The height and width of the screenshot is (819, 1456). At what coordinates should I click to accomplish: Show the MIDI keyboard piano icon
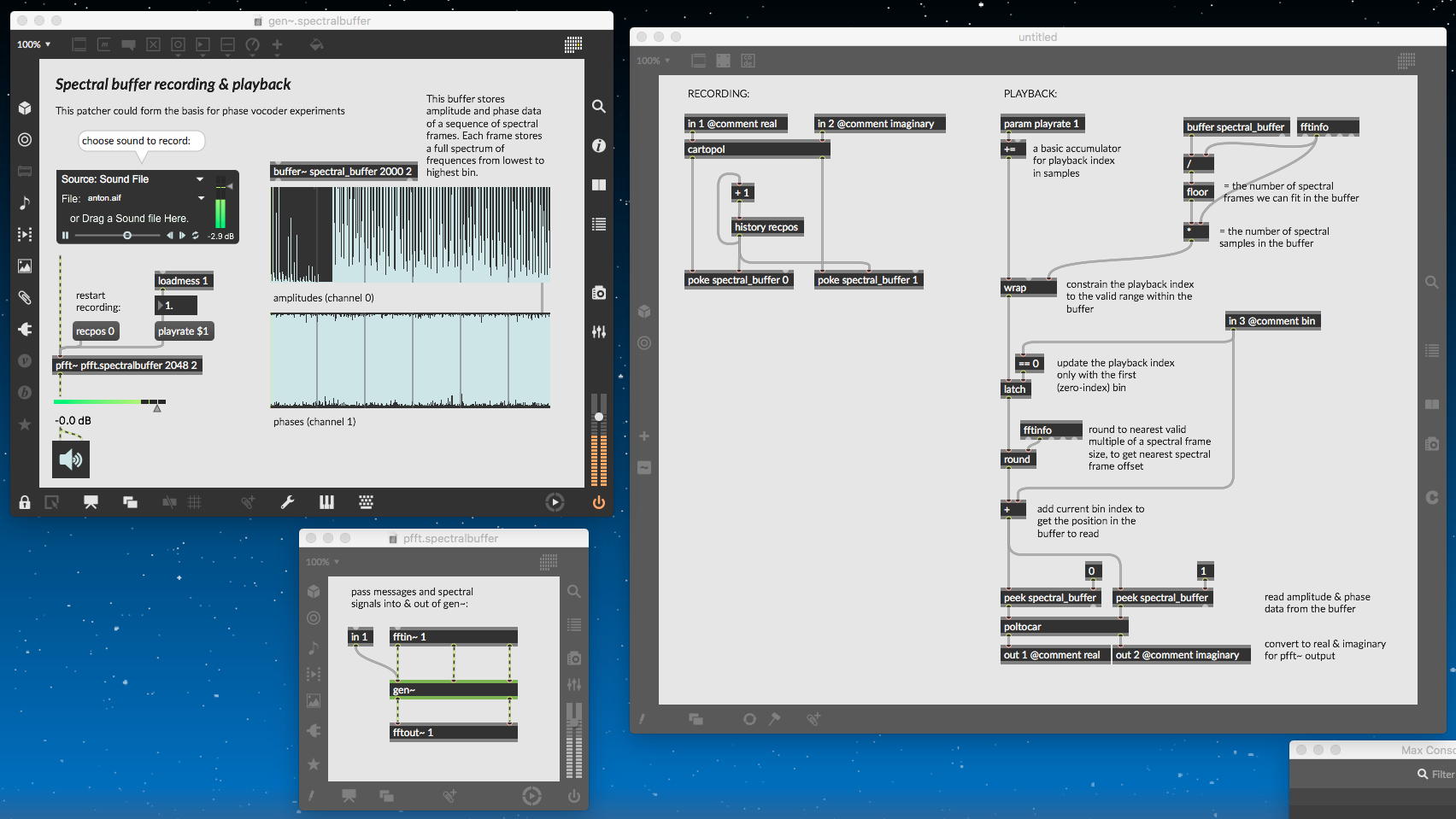pyautogui.click(x=326, y=502)
